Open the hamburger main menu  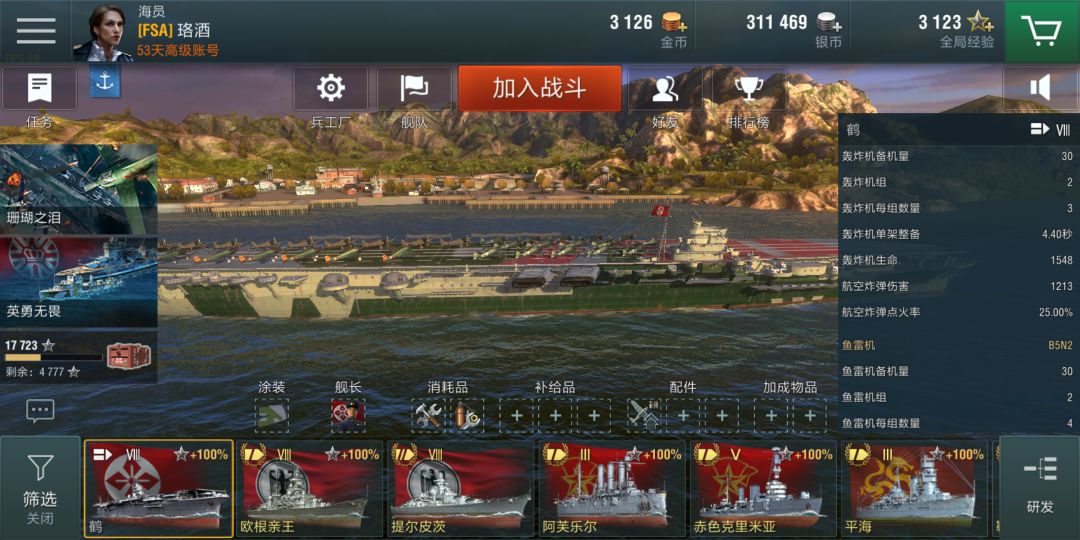(x=36, y=30)
